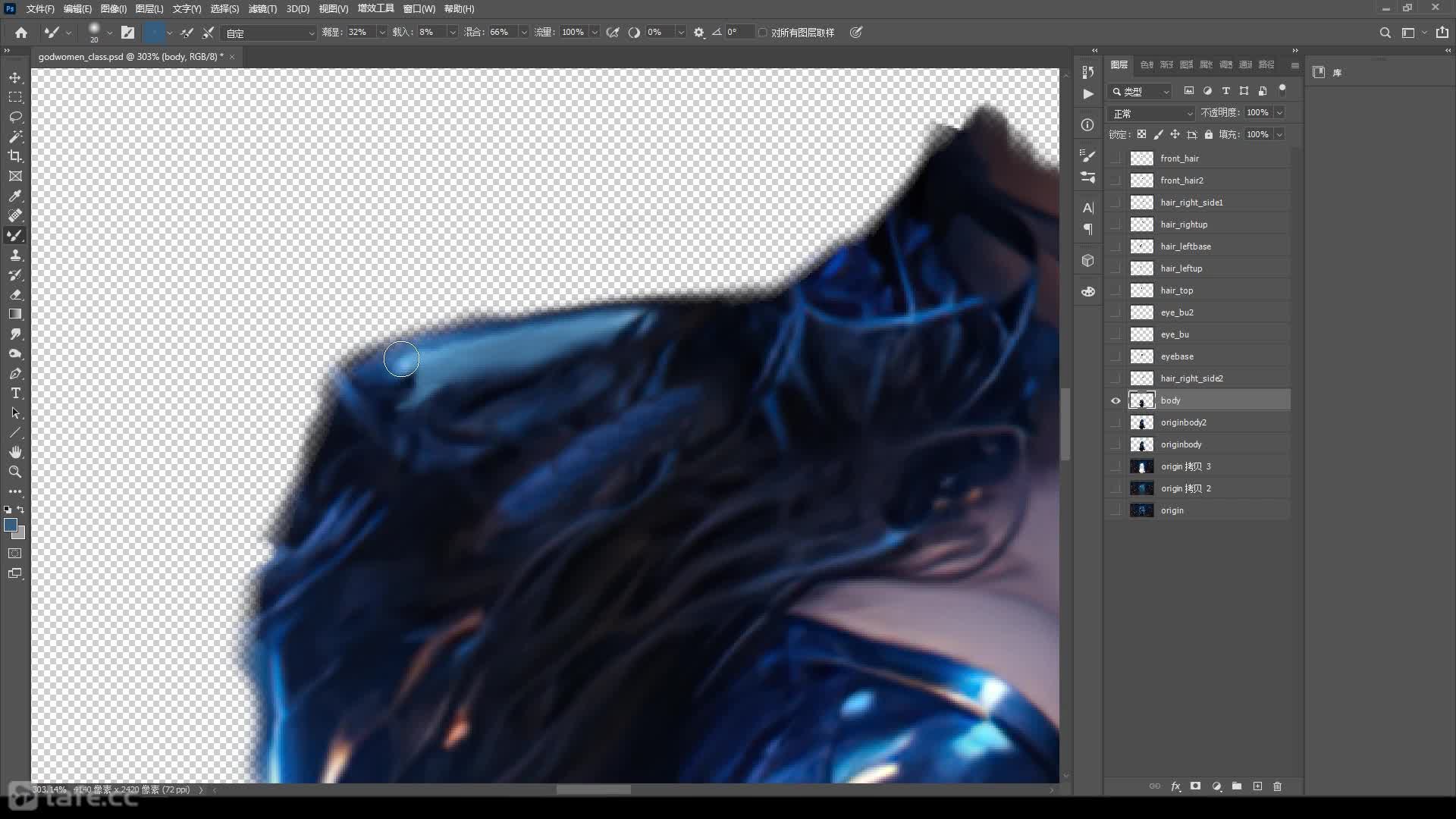This screenshot has height=819, width=1456.
Task: Open the layer filter type dropdown
Action: (1141, 92)
